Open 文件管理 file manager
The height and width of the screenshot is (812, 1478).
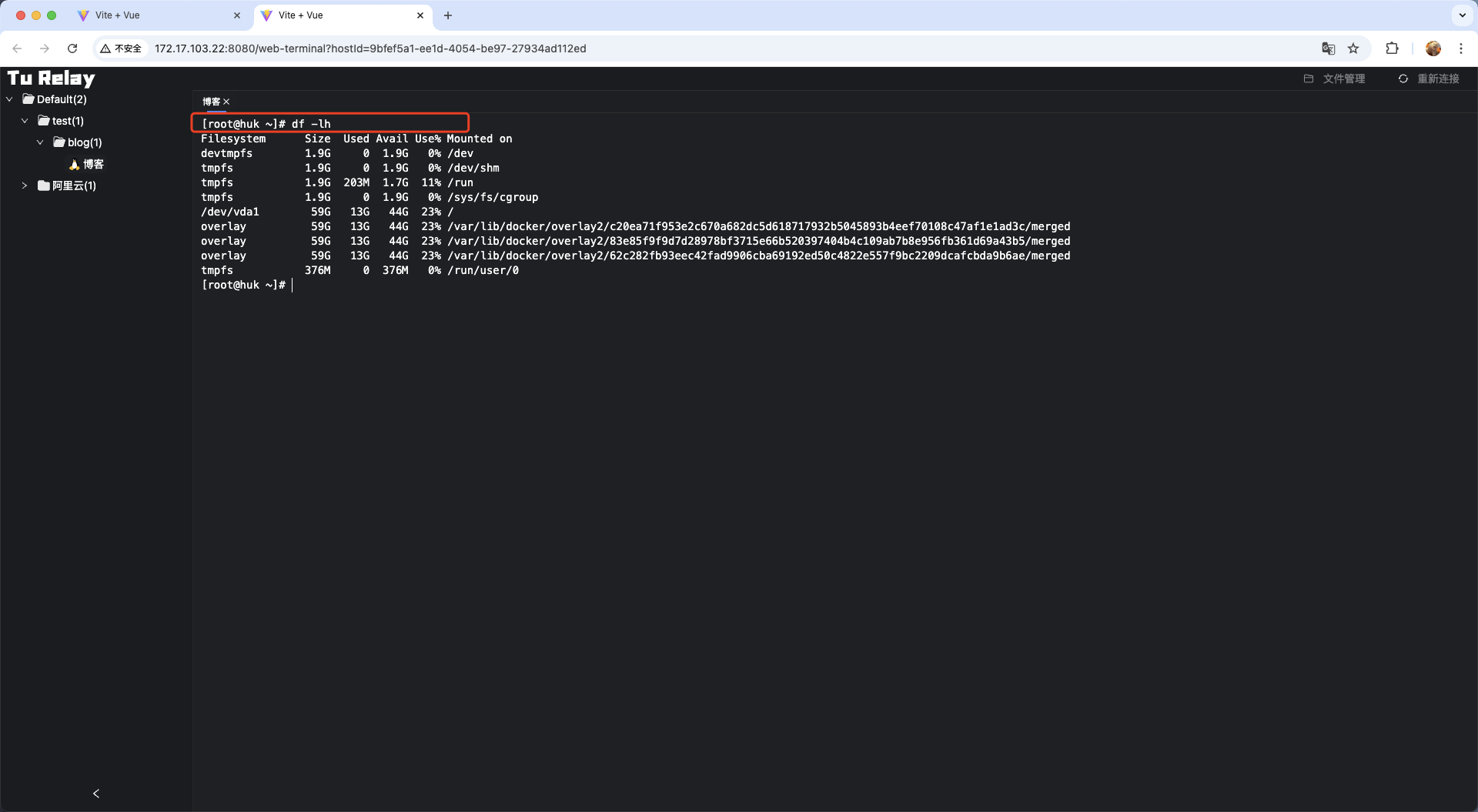1335,79
